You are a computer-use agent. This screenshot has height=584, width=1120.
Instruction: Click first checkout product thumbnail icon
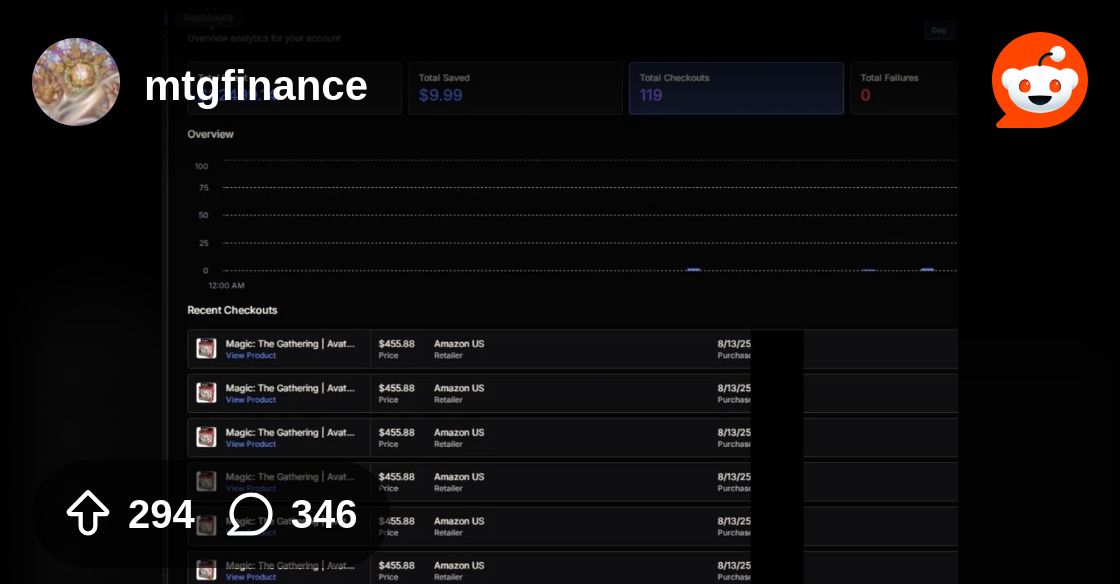pos(206,348)
